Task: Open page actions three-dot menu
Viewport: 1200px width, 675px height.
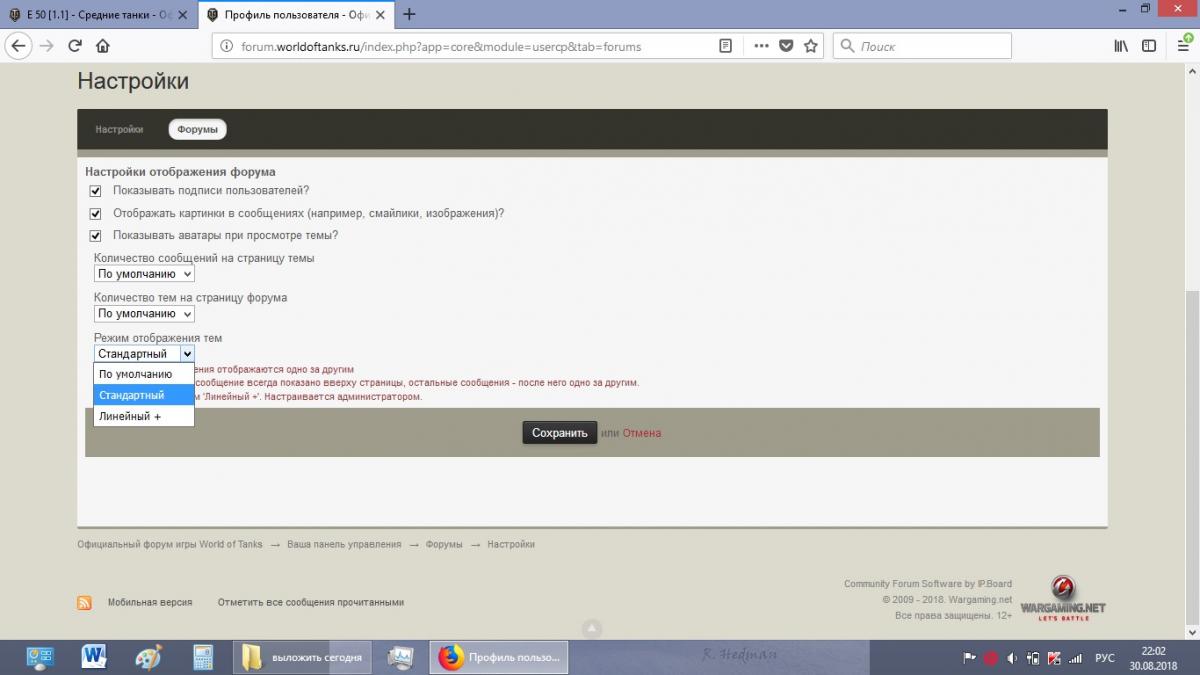Action: pos(761,46)
